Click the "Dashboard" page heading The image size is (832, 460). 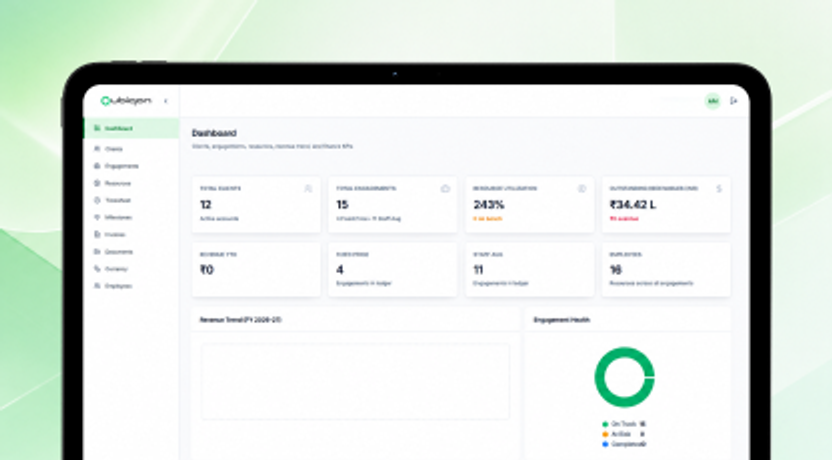tap(214, 133)
